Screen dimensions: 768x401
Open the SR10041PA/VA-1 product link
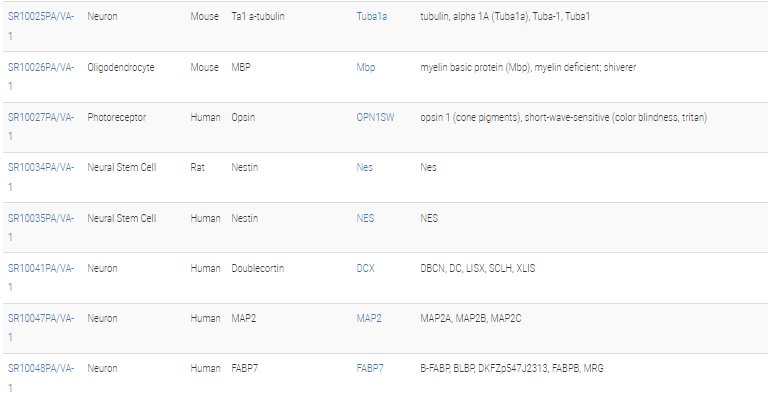pos(41,278)
